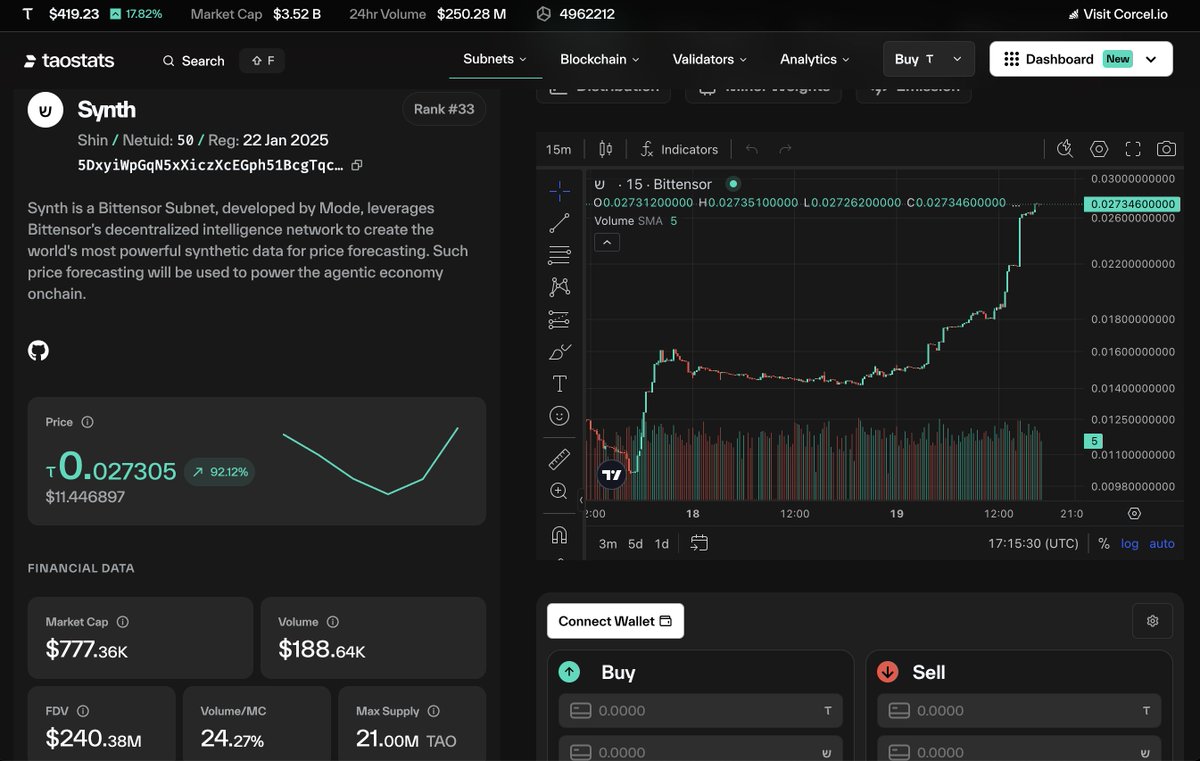Open the swap settings gear

[x=1152, y=621]
